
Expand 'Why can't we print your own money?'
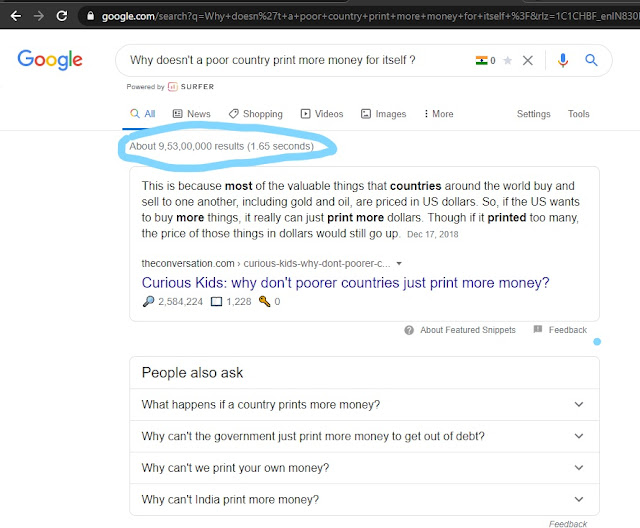[x=364, y=468]
